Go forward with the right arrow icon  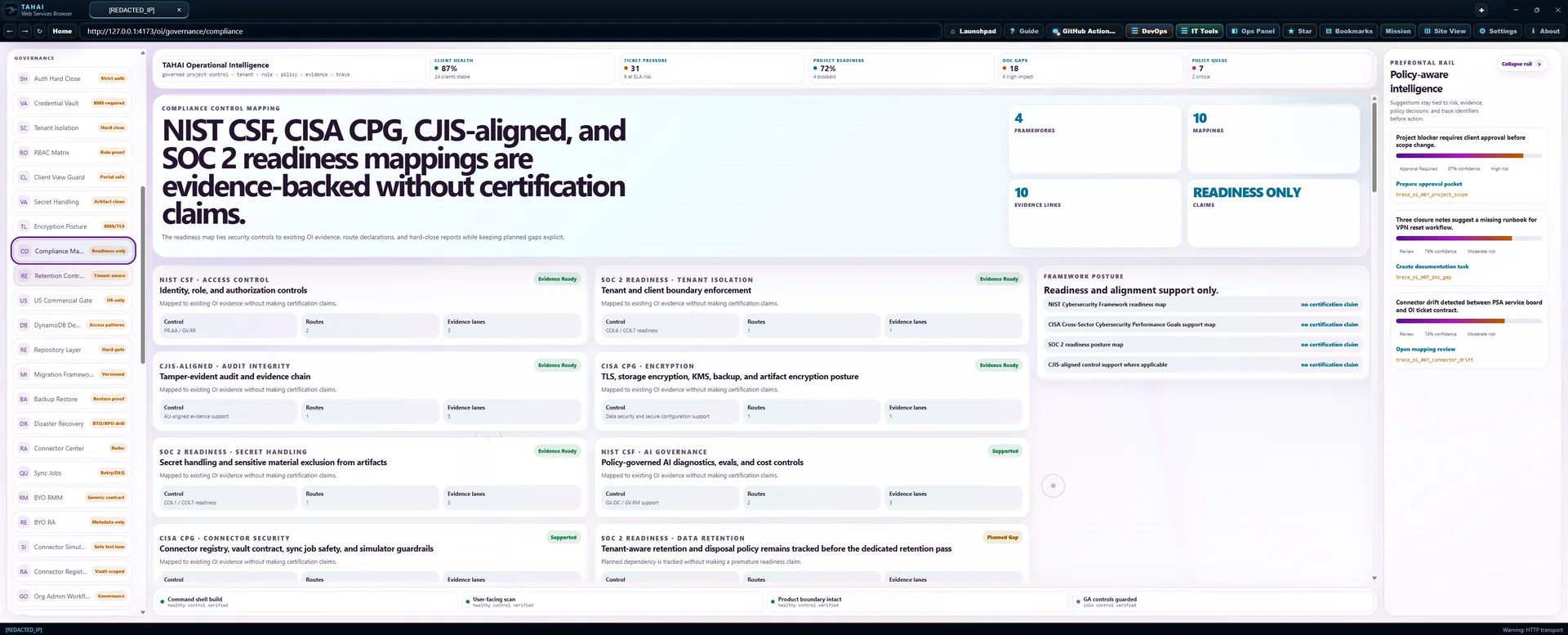pyautogui.click(x=24, y=31)
